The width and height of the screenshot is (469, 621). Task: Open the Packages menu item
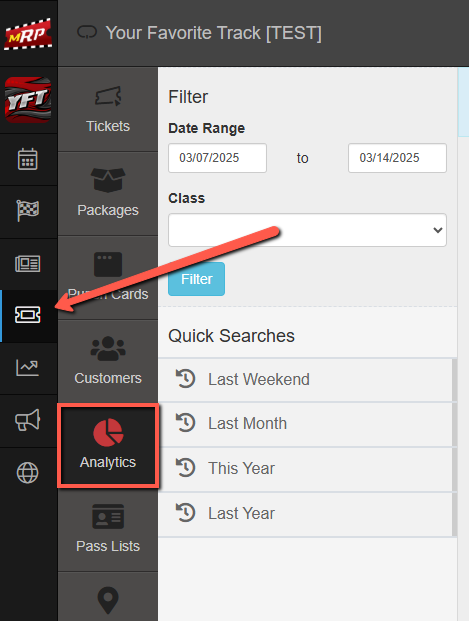click(108, 193)
